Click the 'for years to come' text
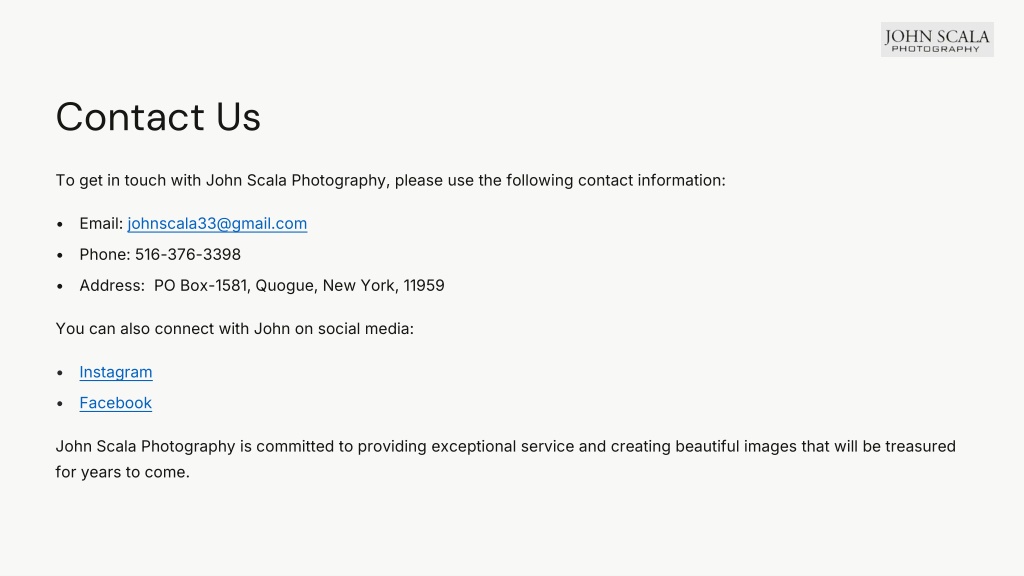This screenshot has width=1024, height=576. tap(123, 472)
